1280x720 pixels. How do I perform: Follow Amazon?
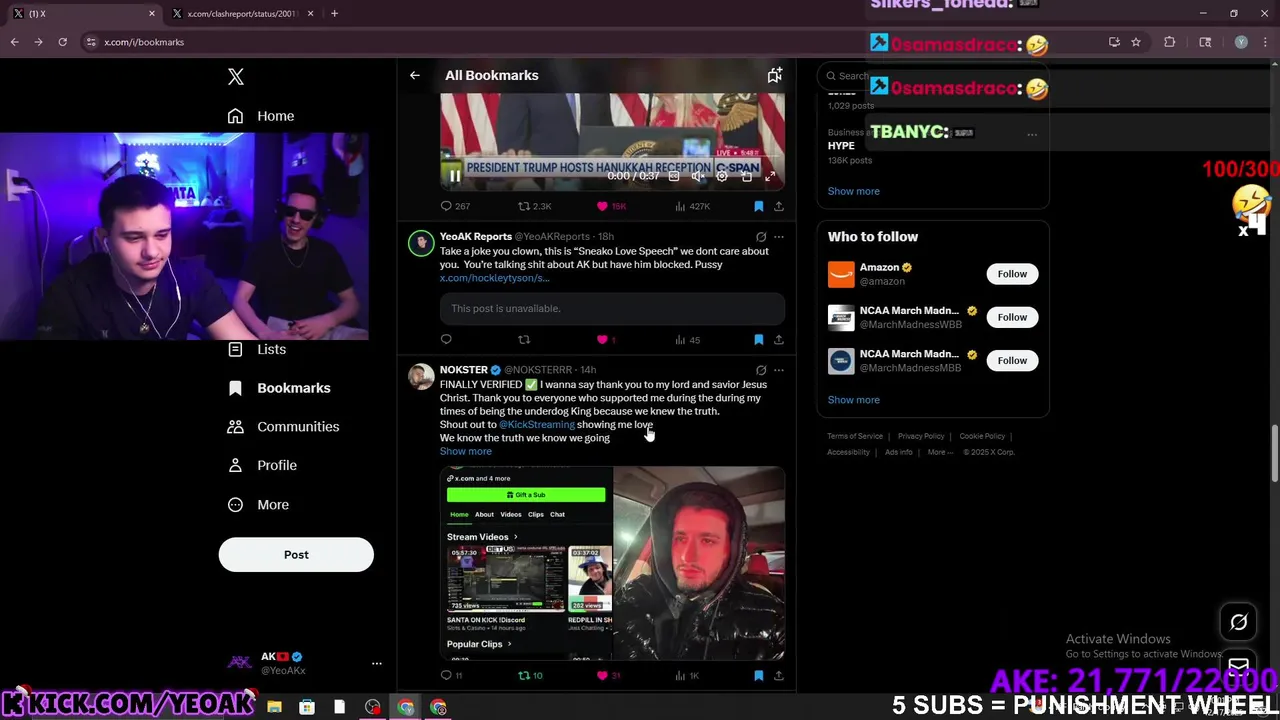pos(1012,274)
